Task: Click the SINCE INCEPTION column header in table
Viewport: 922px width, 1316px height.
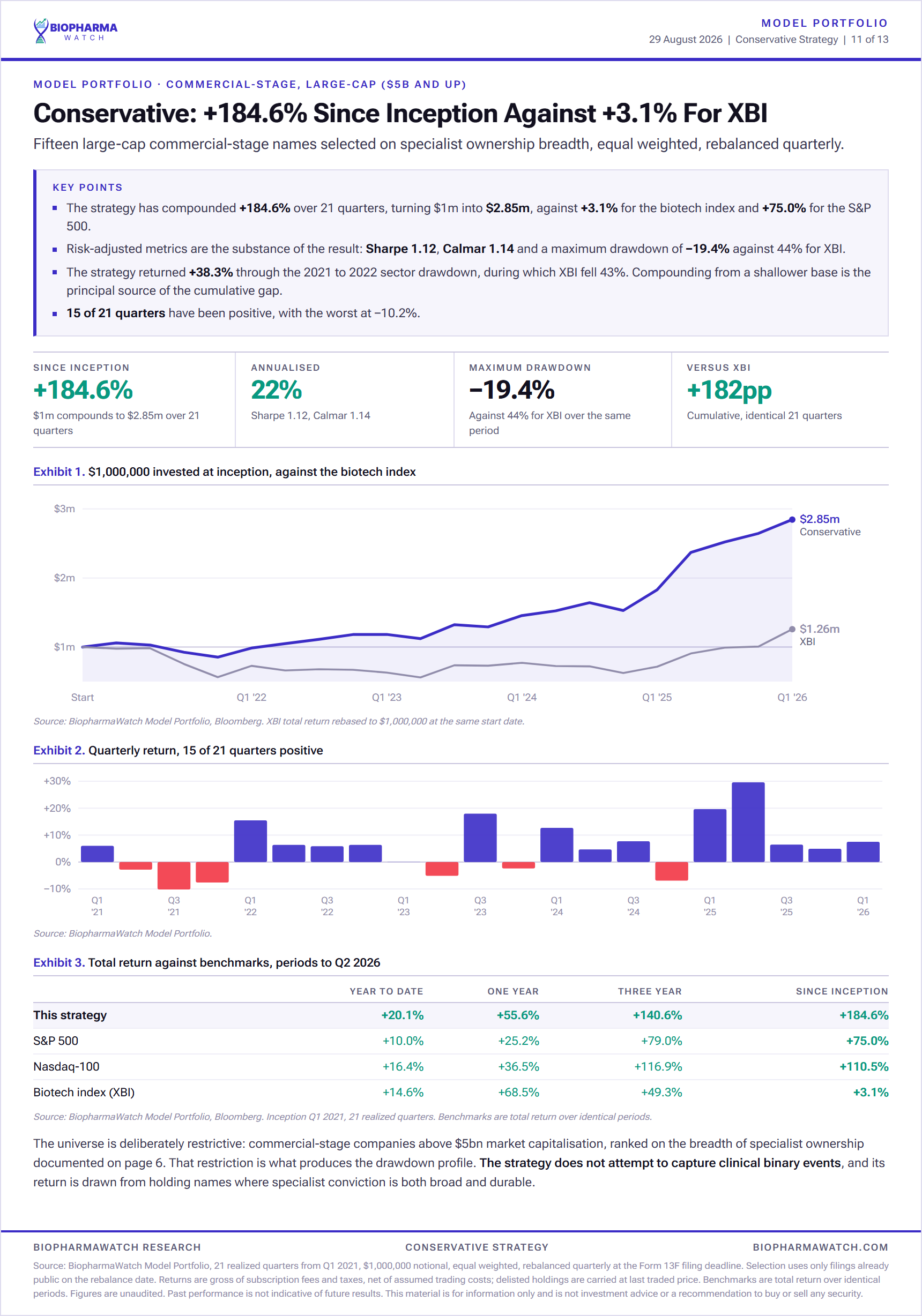Action: tap(842, 991)
